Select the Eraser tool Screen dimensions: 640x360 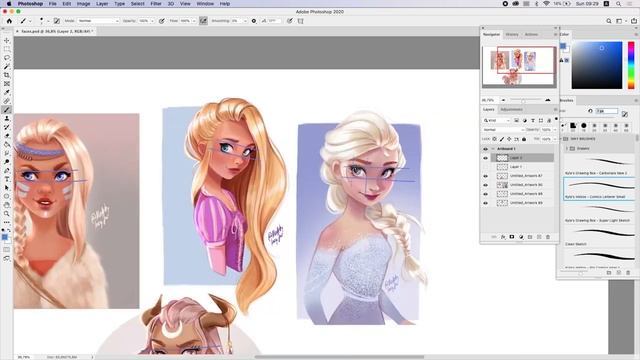point(7,136)
